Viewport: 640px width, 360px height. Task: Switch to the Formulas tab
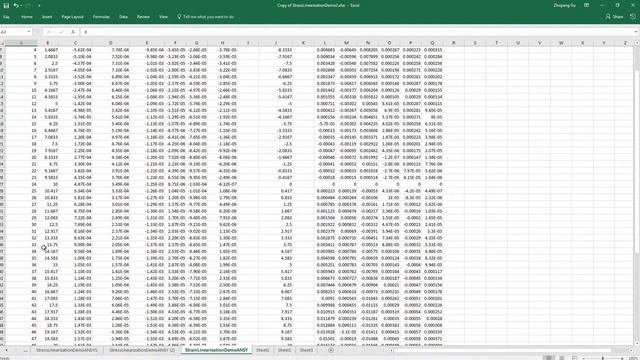101,17
